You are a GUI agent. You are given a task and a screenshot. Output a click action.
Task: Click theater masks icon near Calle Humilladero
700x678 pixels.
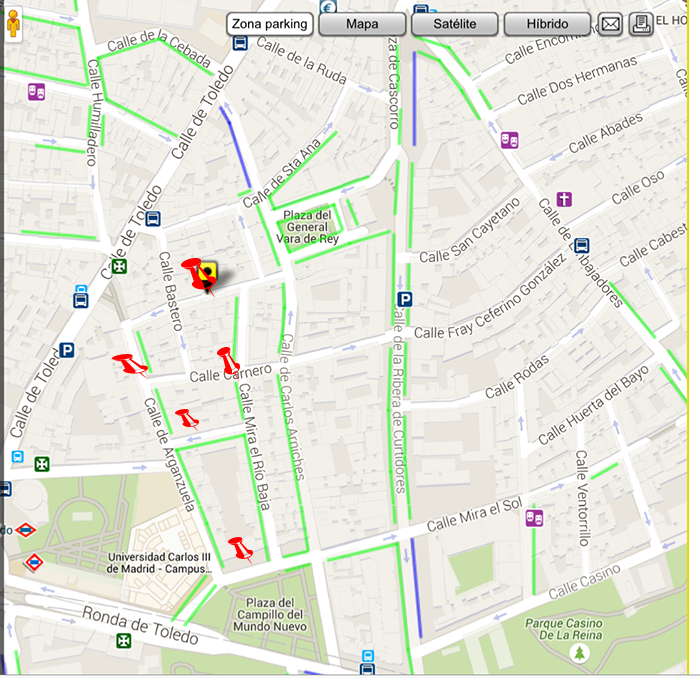click(36, 92)
